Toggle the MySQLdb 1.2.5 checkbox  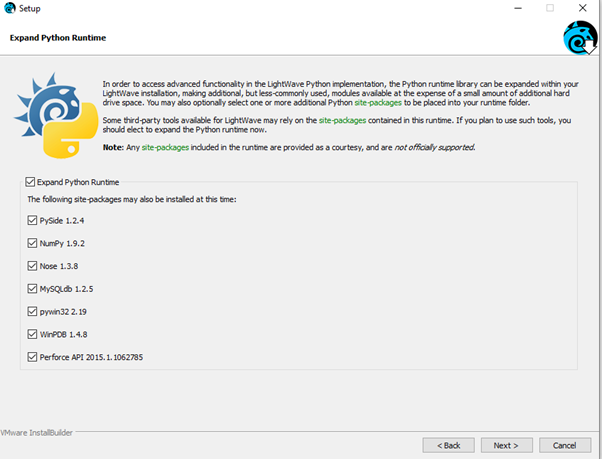click(x=32, y=289)
